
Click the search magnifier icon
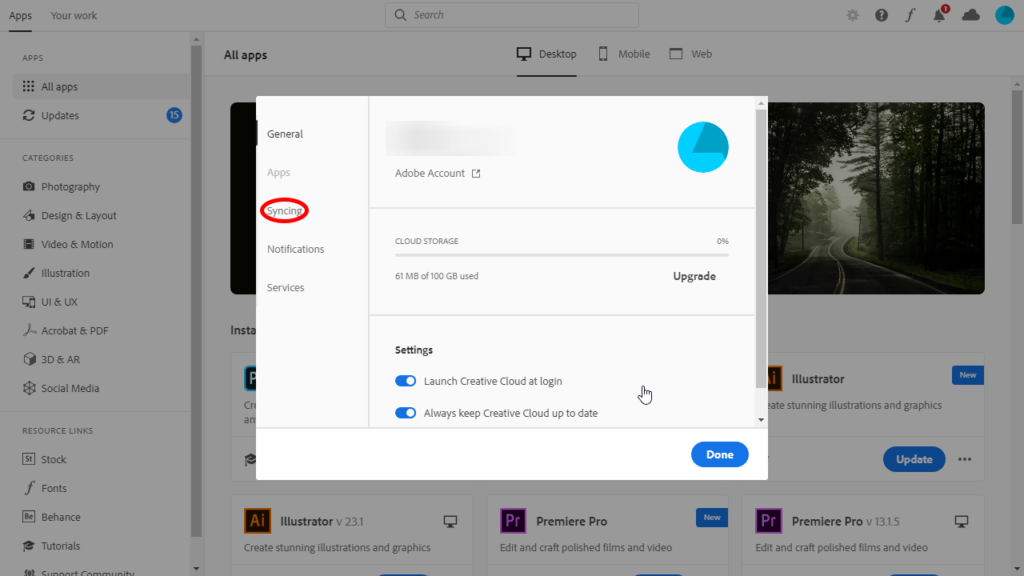400,15
